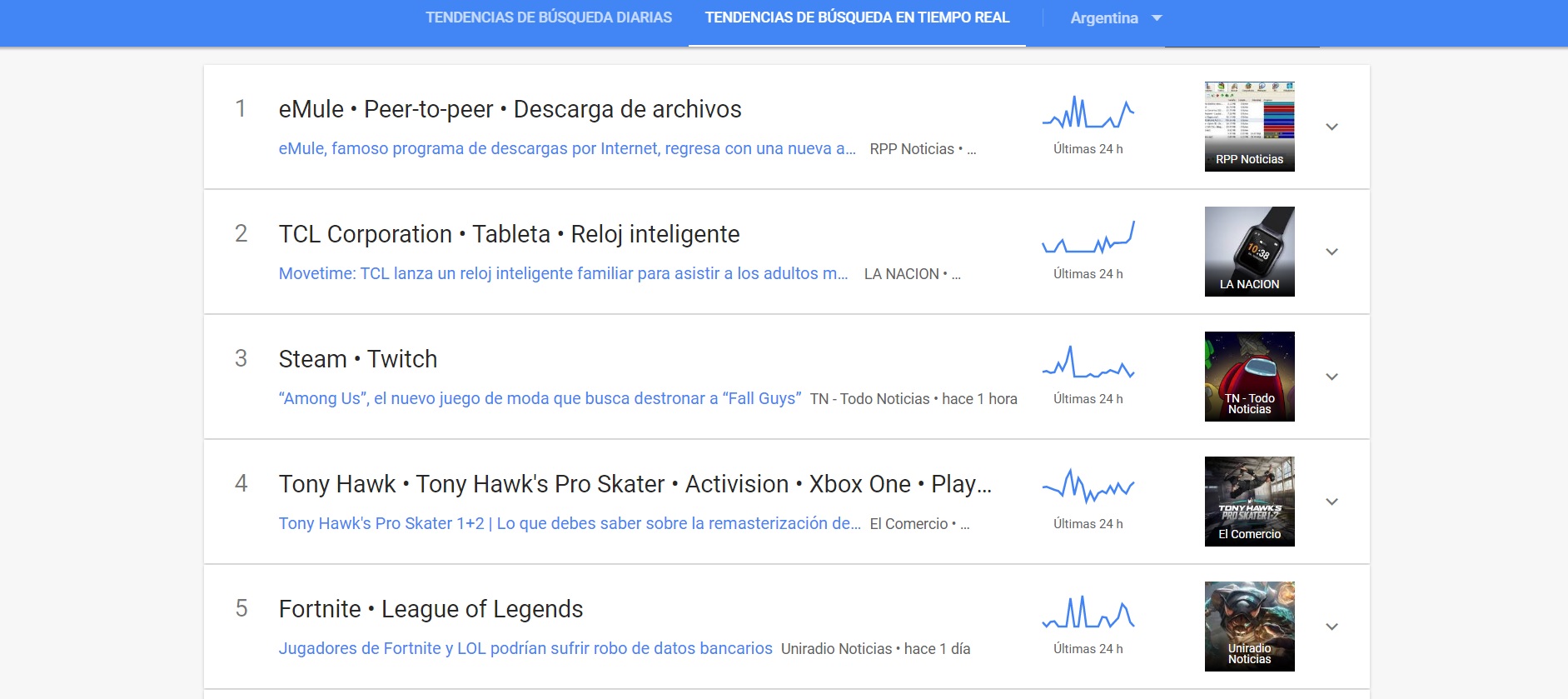Open the Uniradio Noticias thumbnail
This screenshot has height=699, width=1568.
(1249, 627)
